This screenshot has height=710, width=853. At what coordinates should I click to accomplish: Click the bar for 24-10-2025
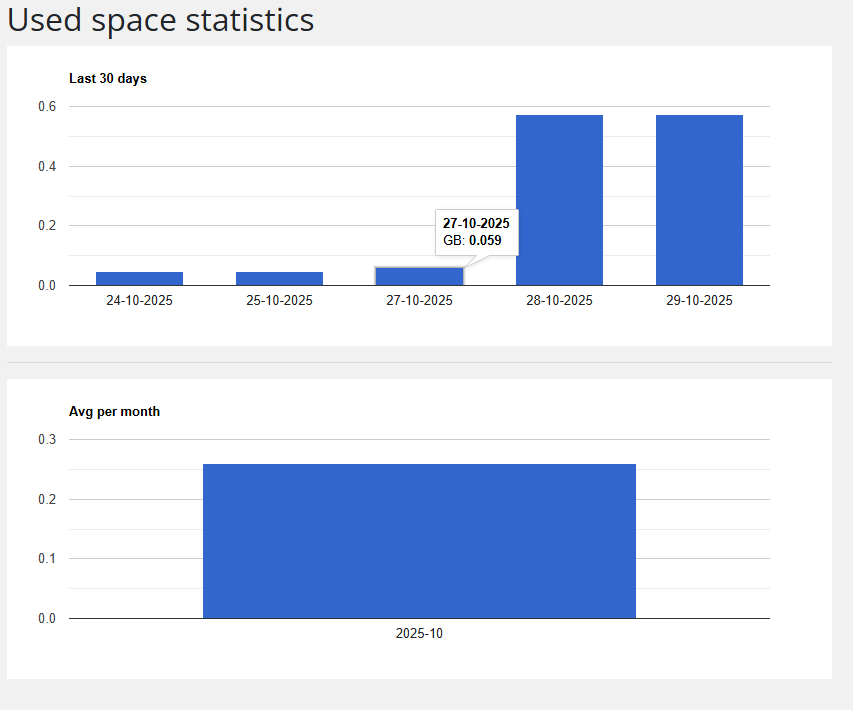pyautogui.click(x=139, y=278)
